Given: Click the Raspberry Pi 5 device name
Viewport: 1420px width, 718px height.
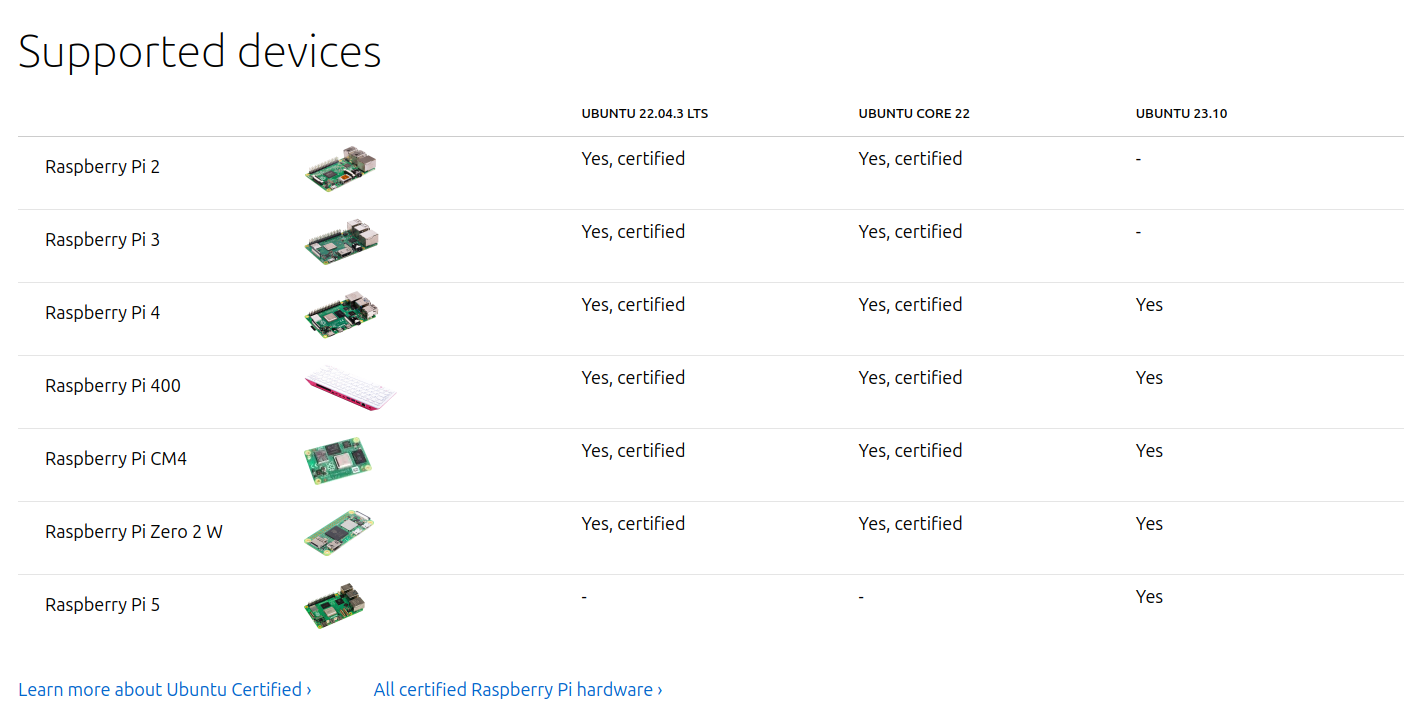Looking at the screenshot, I should click(x=102, y=604).
